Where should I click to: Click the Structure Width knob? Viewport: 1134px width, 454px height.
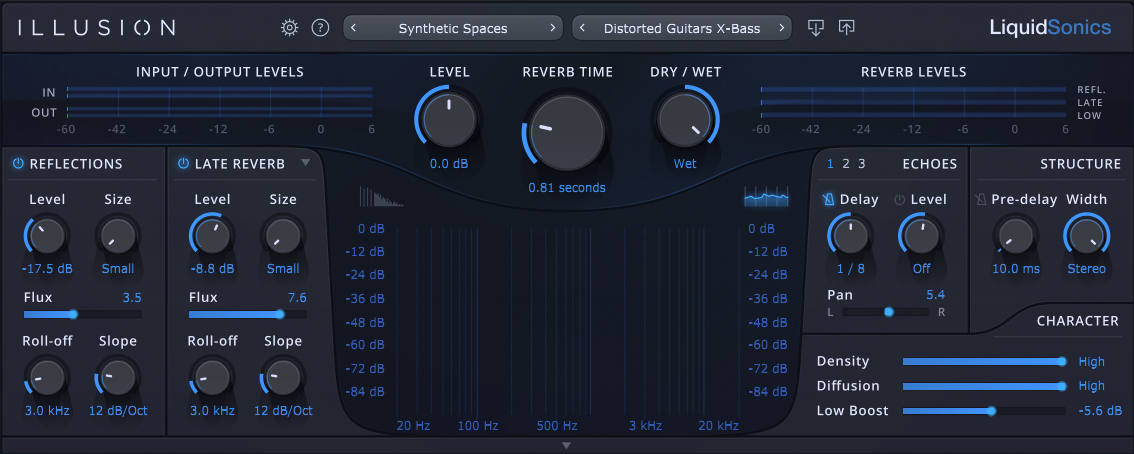[1086, 236]
